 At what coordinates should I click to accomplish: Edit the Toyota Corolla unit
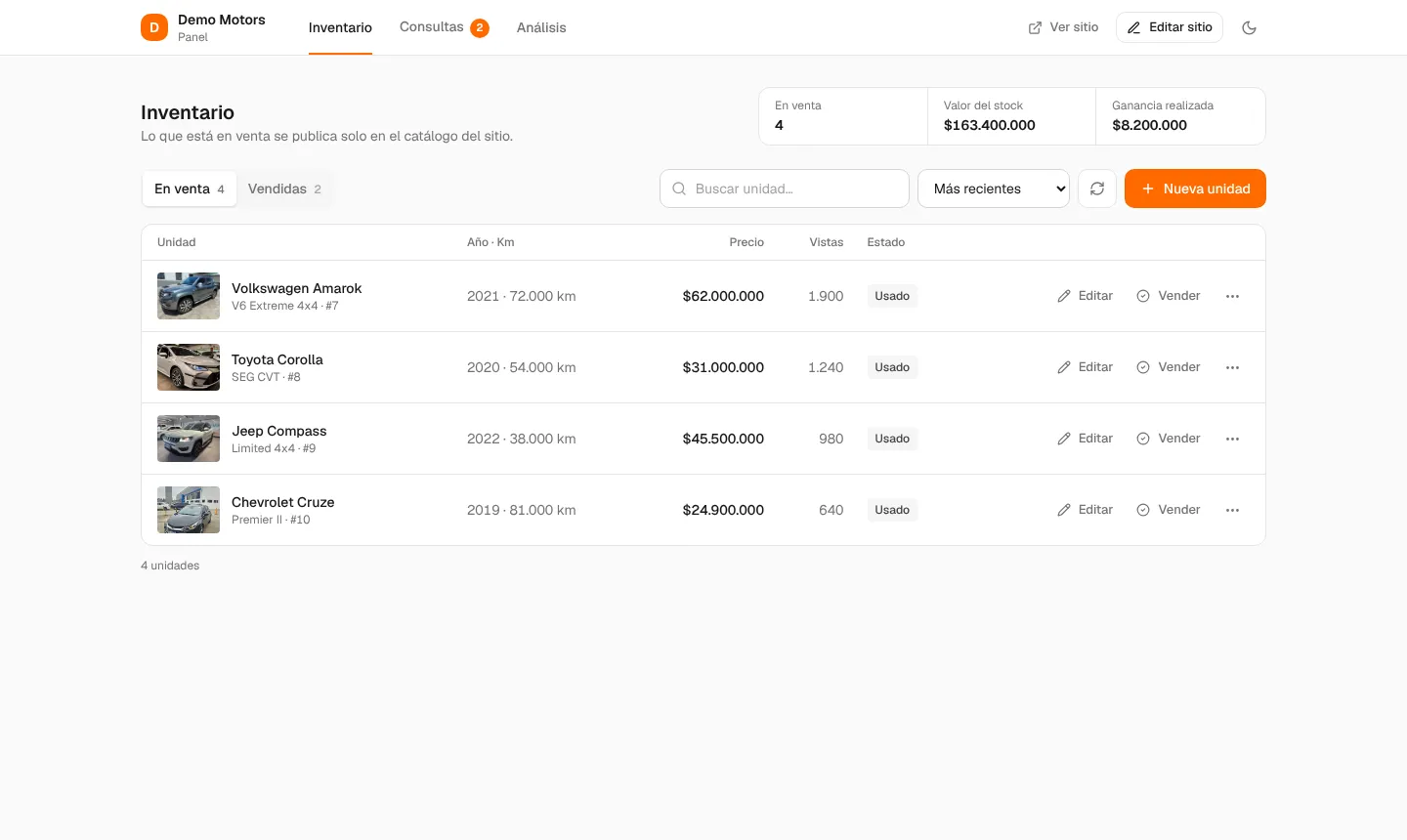(1085, 367)
